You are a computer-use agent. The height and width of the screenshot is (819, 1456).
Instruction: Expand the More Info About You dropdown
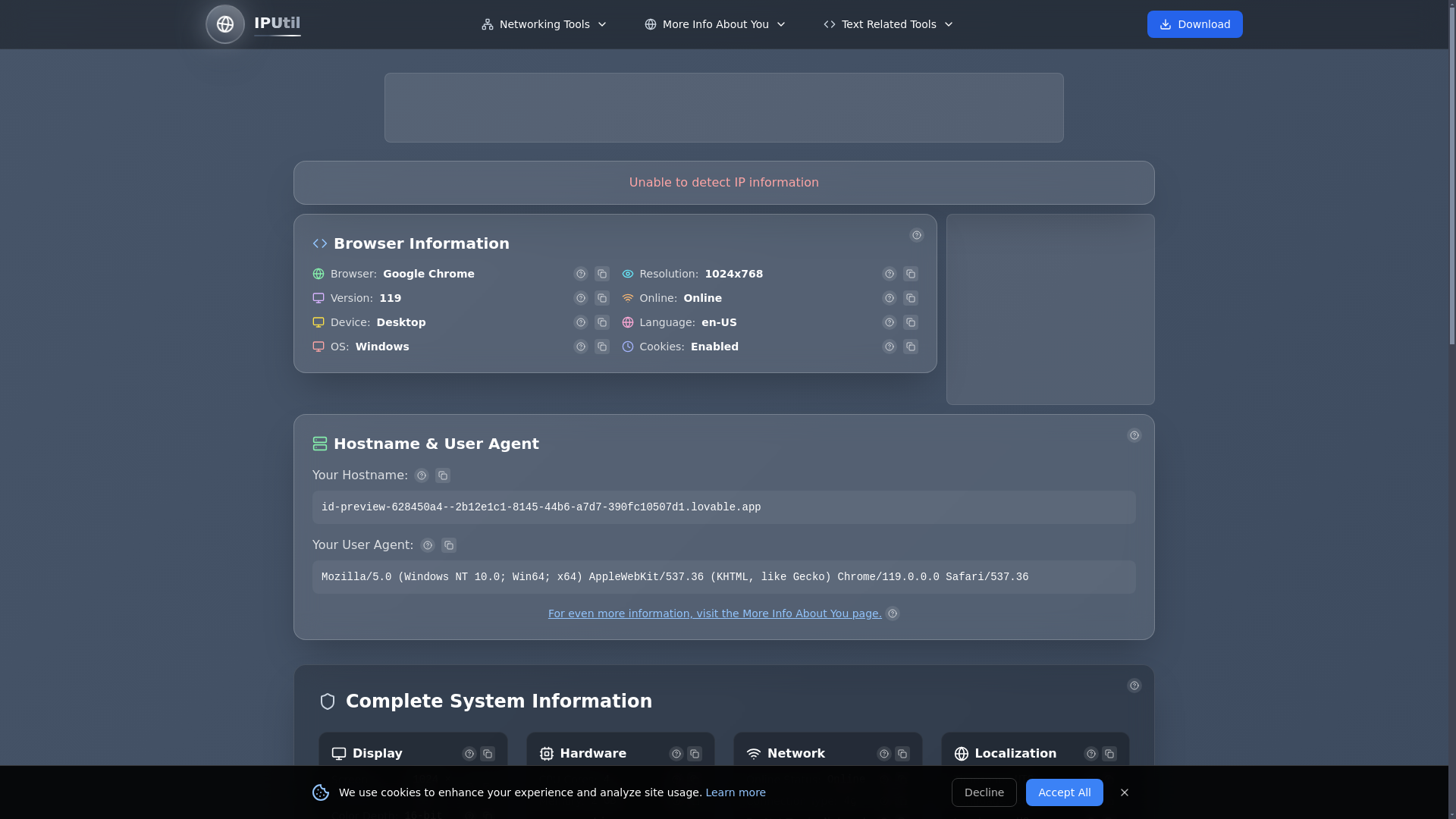(x=714, y=24)
